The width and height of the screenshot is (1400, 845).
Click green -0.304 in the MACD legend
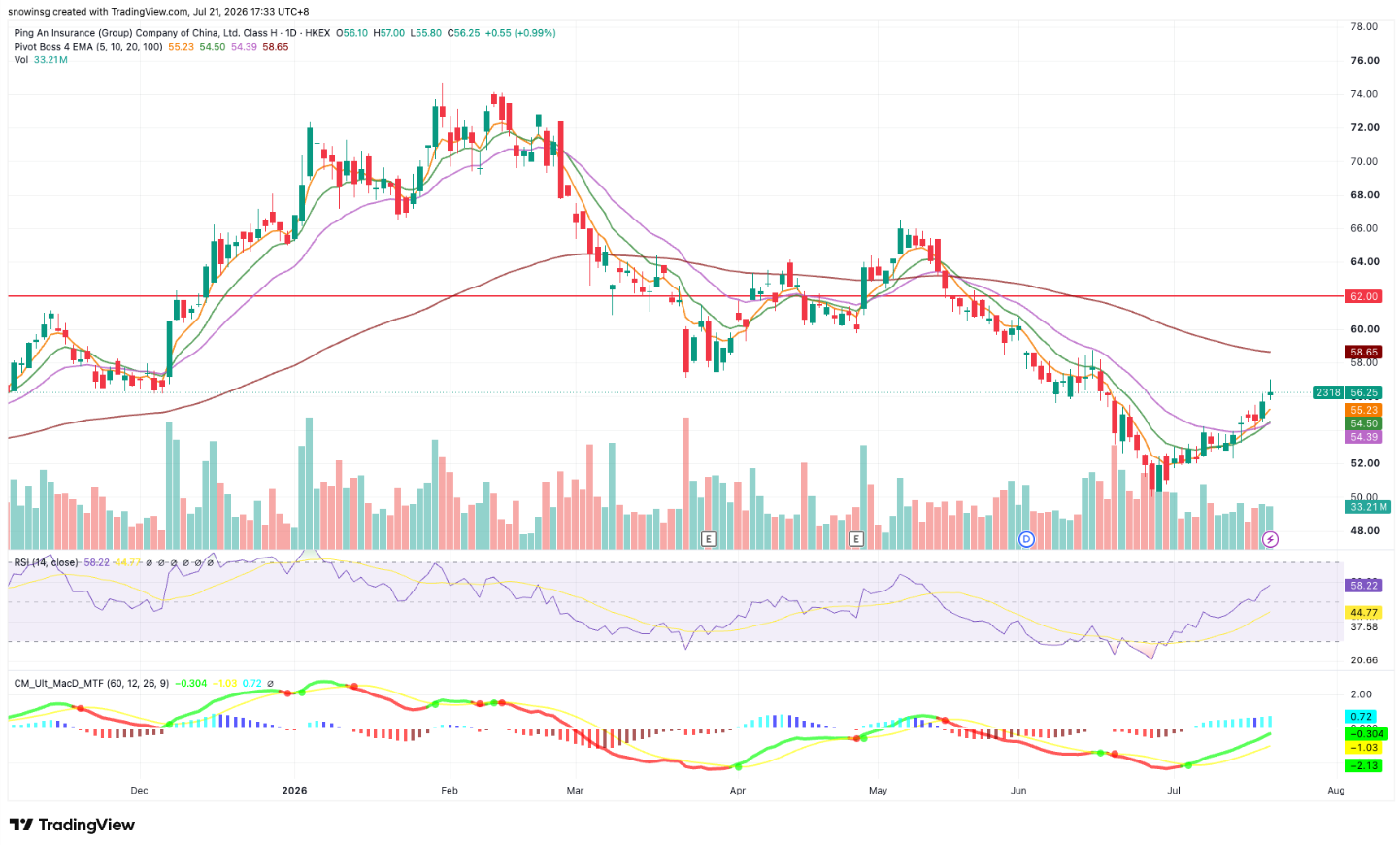pos(191,684)
